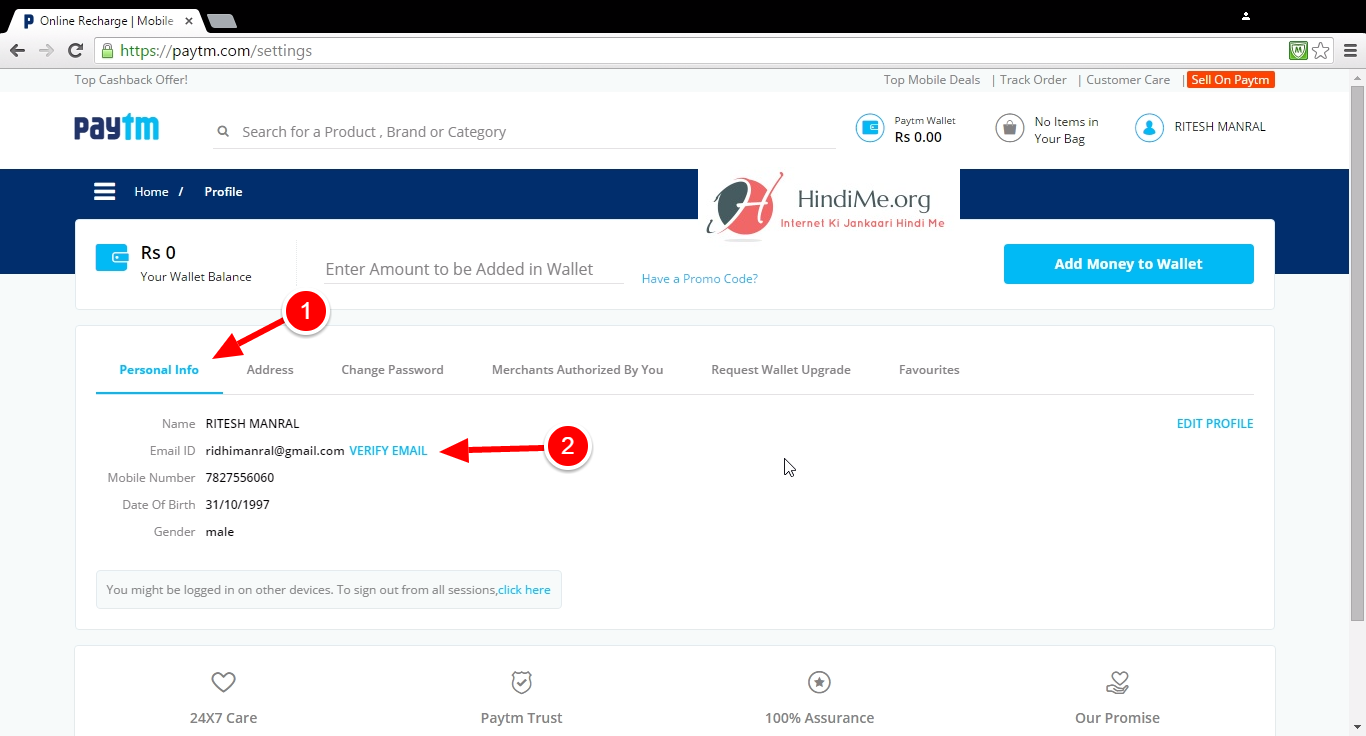Screen dimensions: 1366x736
Task: Click the RITESH MANRAL name value in profile
Action: 252,424
